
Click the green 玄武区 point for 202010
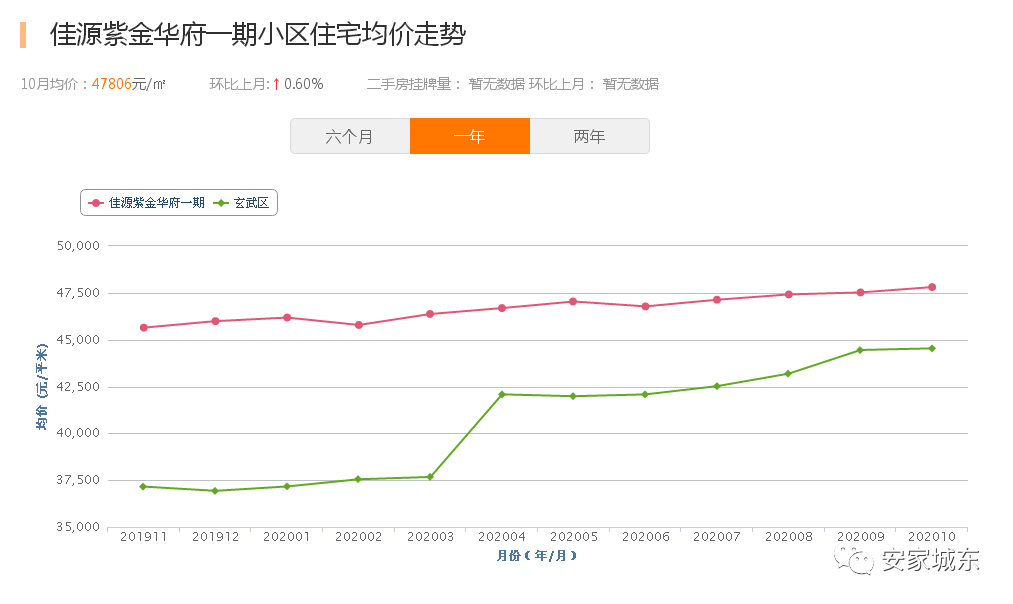tap(932, 348)
